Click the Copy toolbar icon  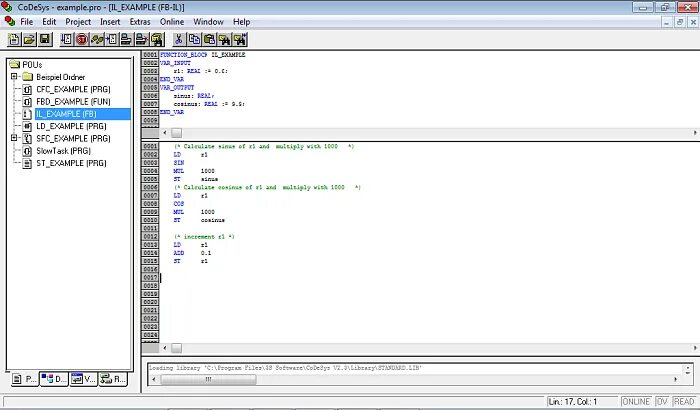[x=194, y=40]
